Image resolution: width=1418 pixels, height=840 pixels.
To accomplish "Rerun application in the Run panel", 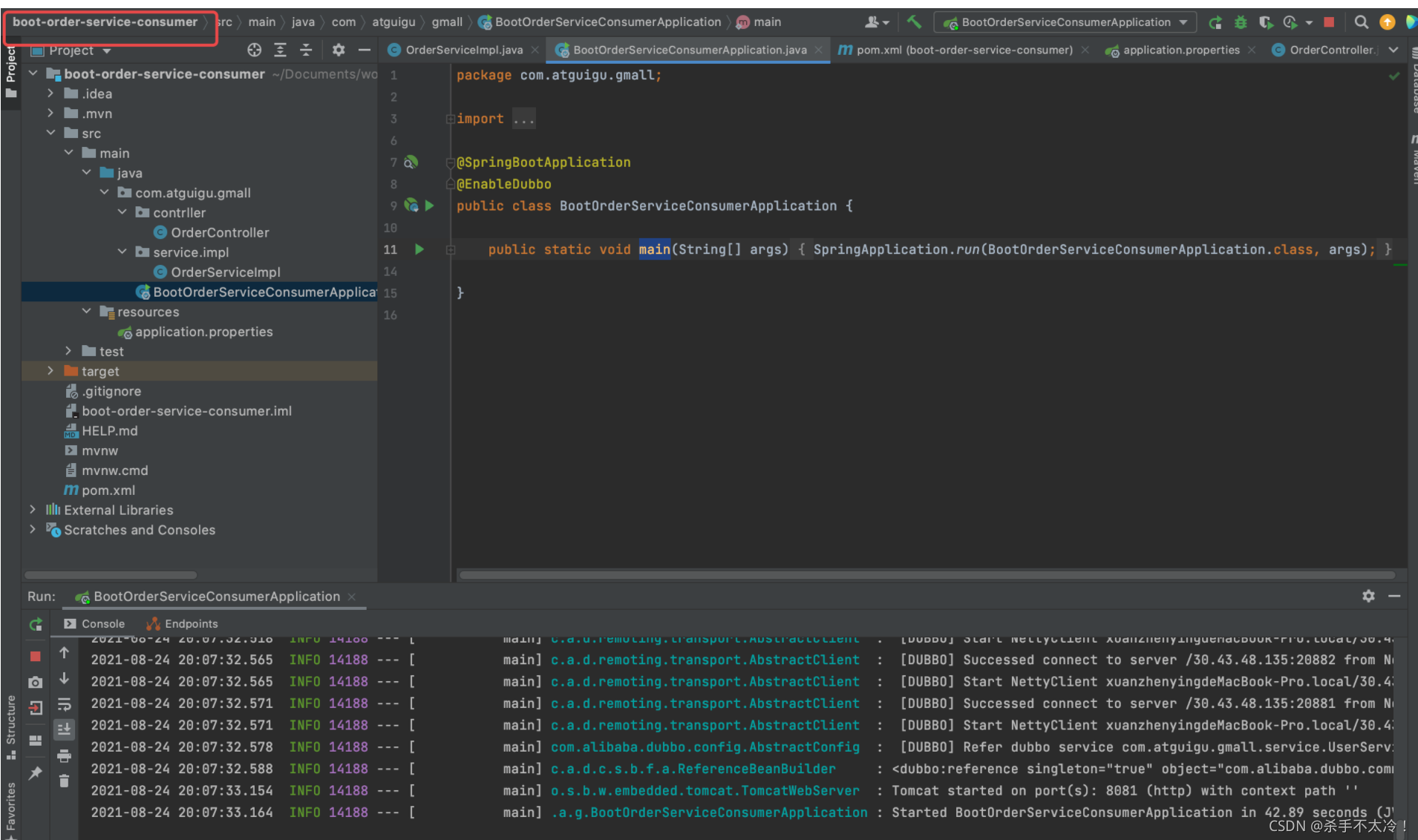I will coord(36,624).
